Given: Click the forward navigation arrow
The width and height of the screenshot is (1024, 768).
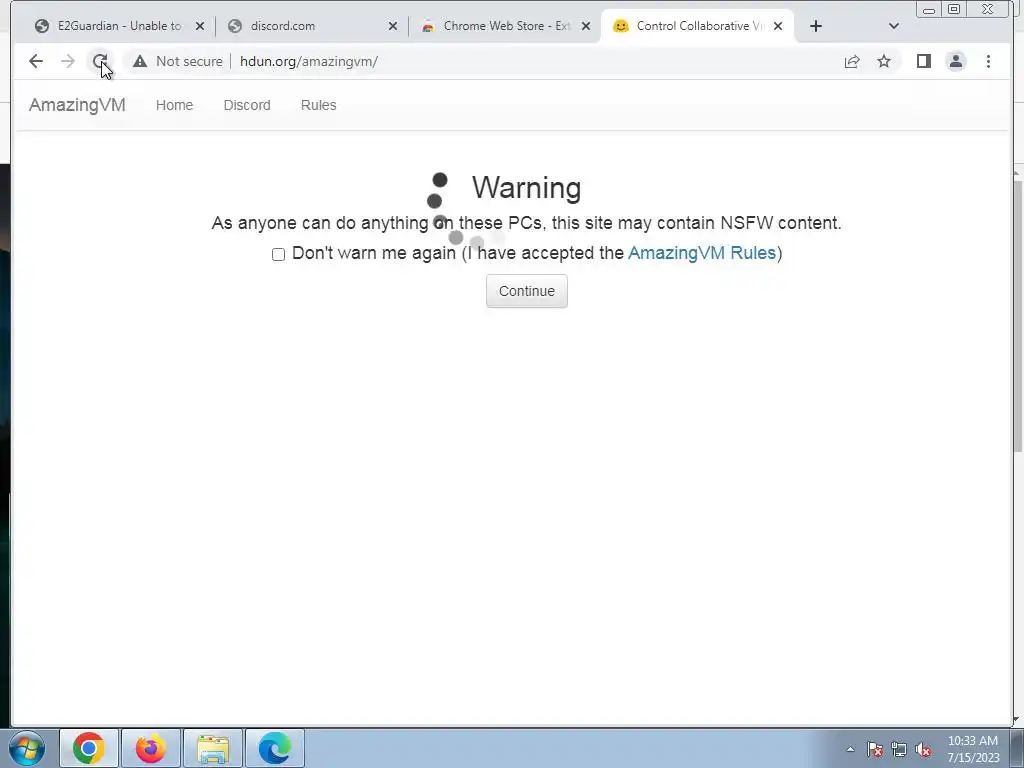Looking at the screenshot, I should 68,61.
